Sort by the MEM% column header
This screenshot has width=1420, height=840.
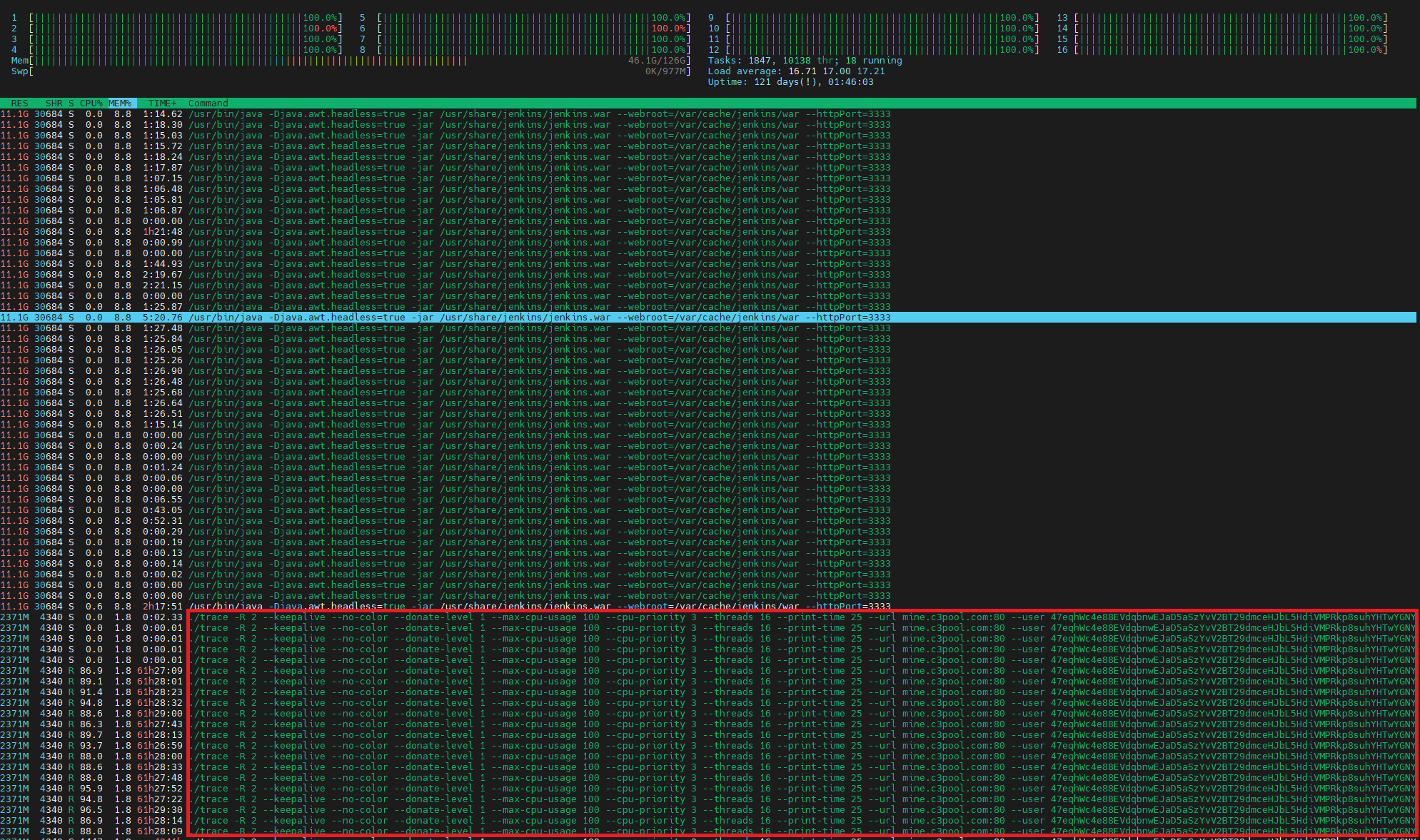[120, 103]
